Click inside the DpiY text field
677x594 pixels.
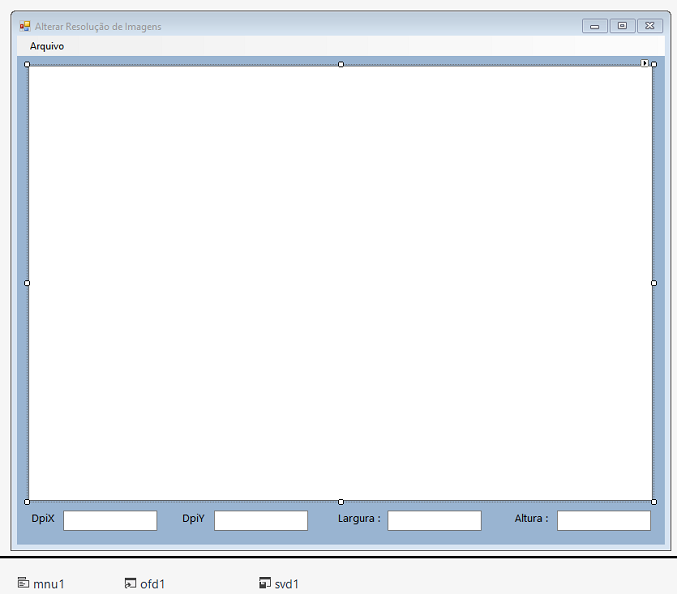(x=261, y=520)
